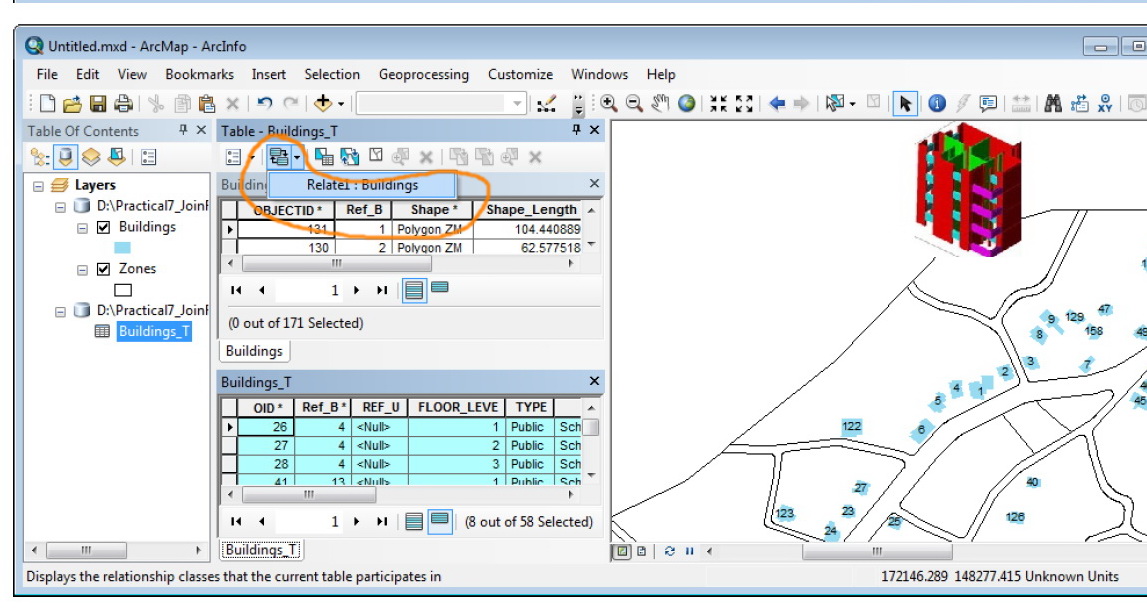Image resolution: width=1147 pixels, height=608 pixels.
Task: Click Clear Selection in table toolbar
Action: 375,155
